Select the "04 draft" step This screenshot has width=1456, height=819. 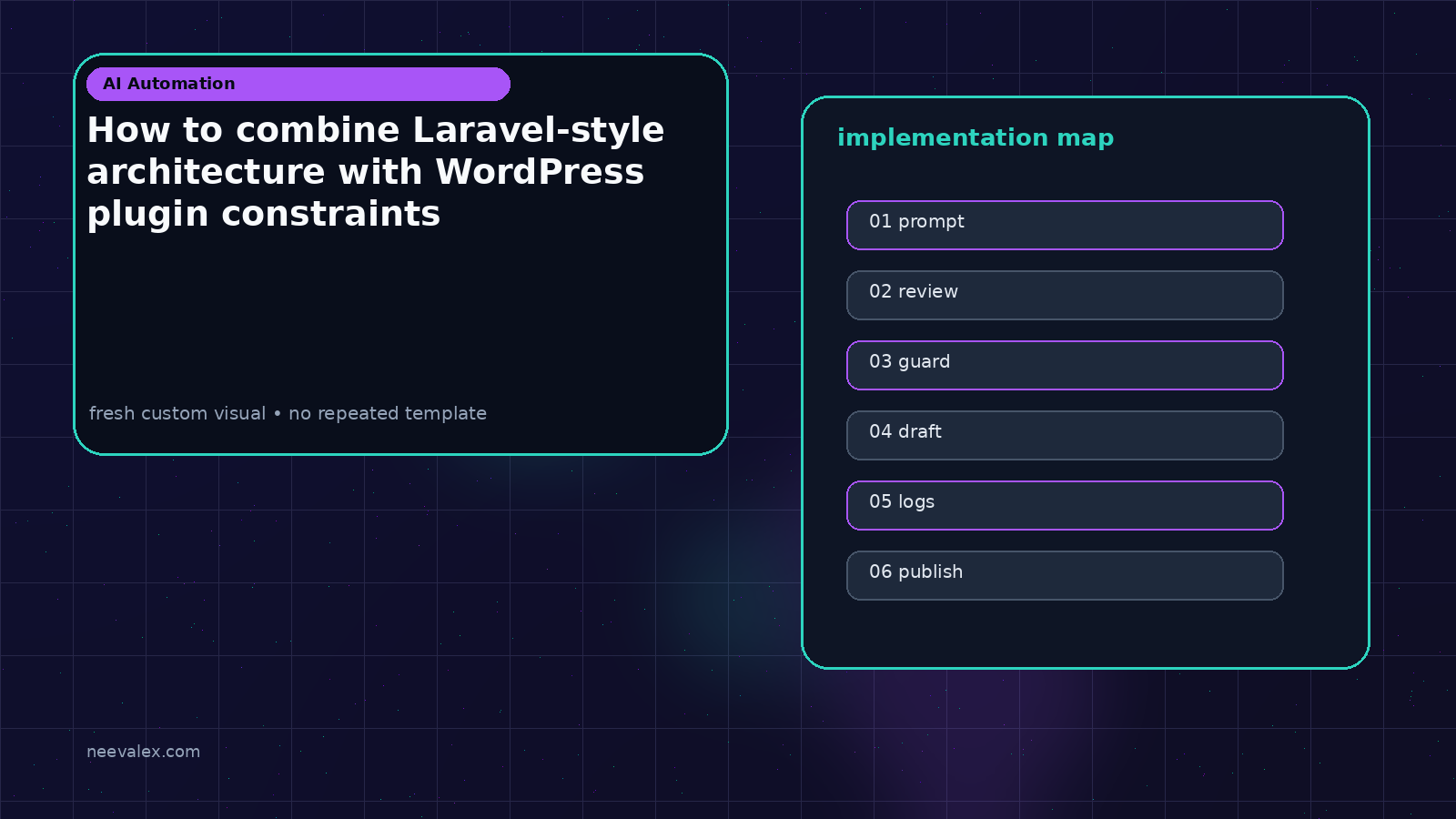pos(1065,435)
